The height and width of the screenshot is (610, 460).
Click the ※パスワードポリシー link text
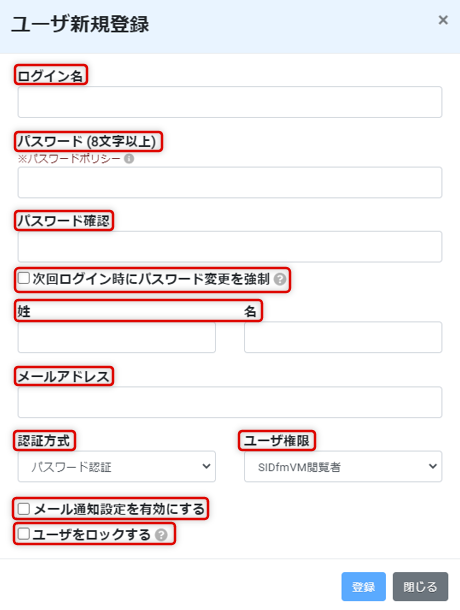coord(69,159)
